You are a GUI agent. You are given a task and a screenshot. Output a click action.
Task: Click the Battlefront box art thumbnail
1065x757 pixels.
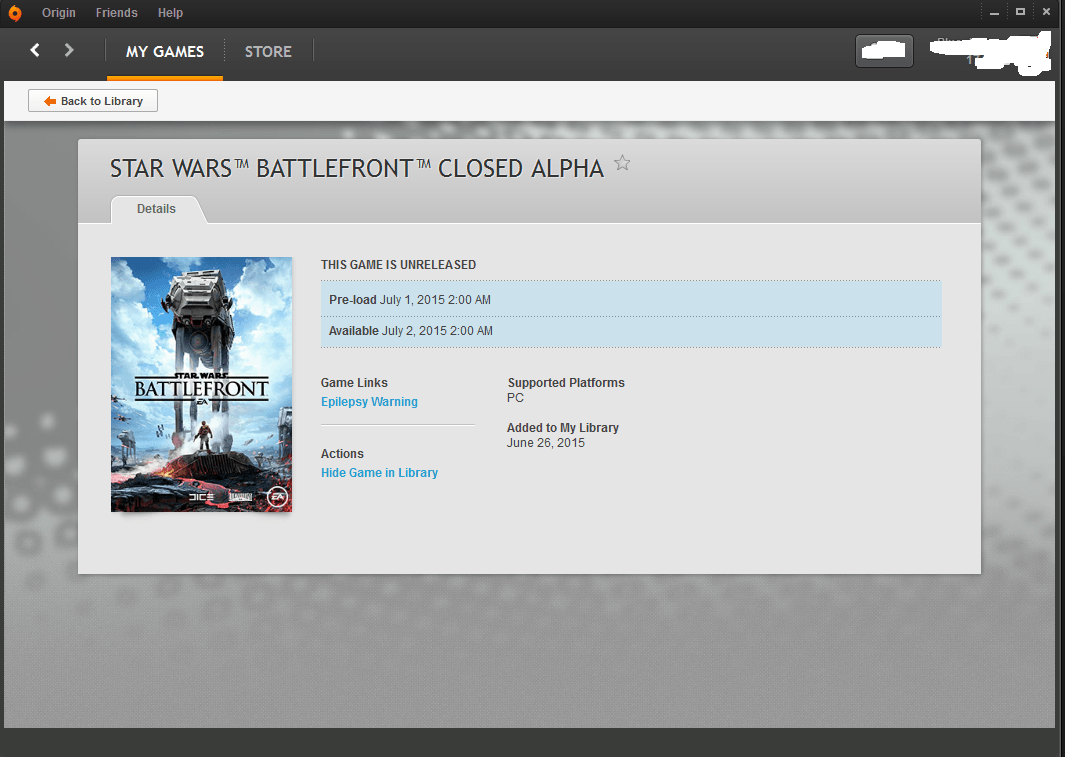[202, 384]
